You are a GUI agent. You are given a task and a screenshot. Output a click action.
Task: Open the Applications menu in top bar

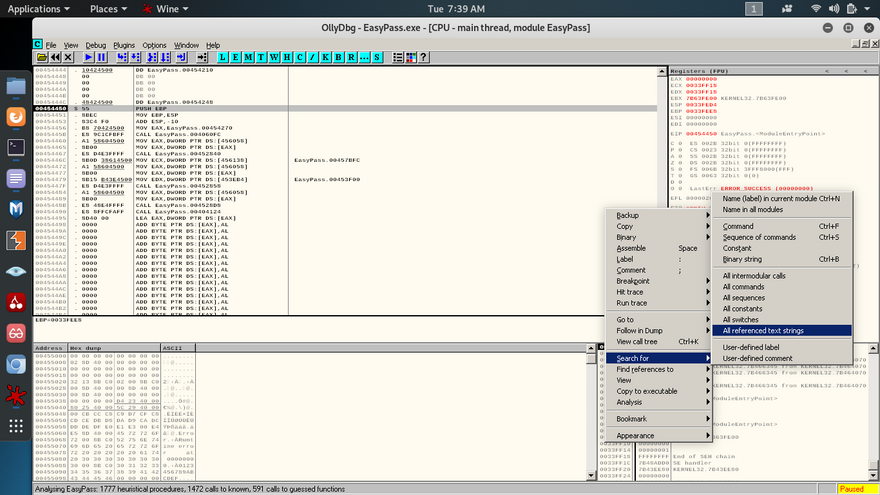(38, 8)
